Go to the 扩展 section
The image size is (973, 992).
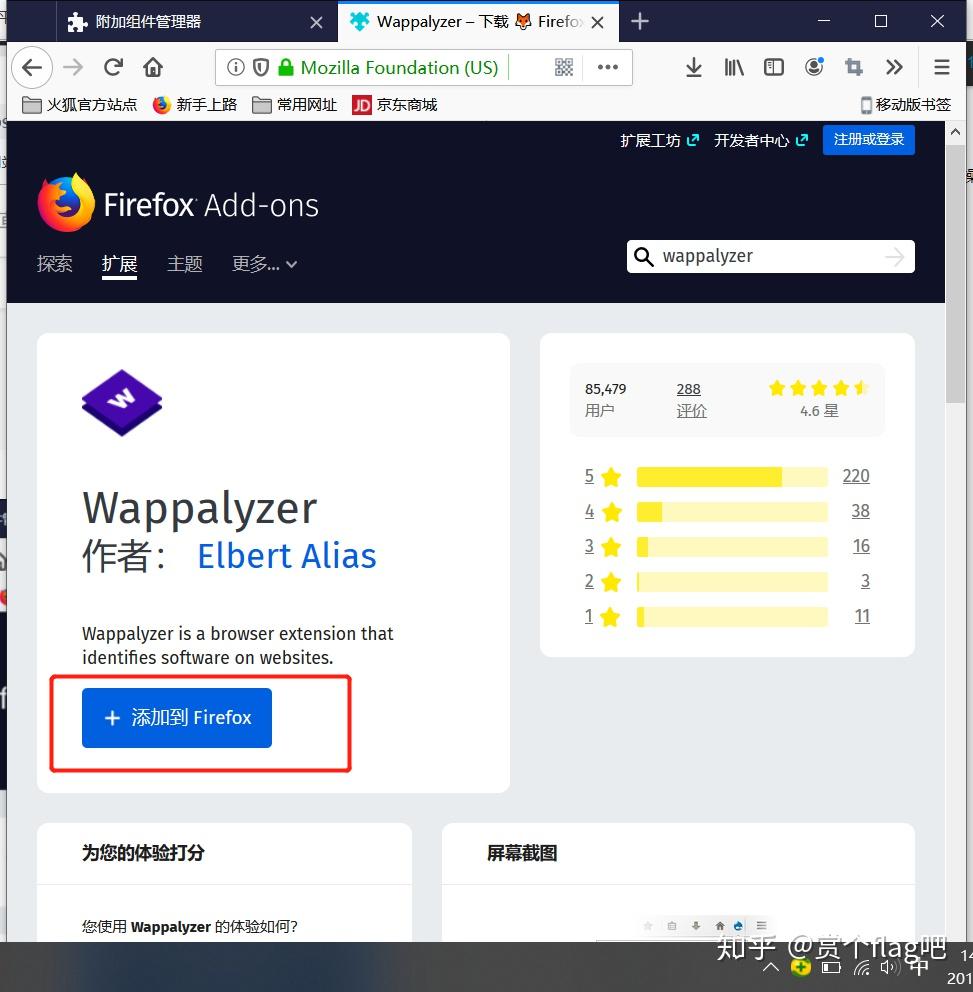(120, 264)
